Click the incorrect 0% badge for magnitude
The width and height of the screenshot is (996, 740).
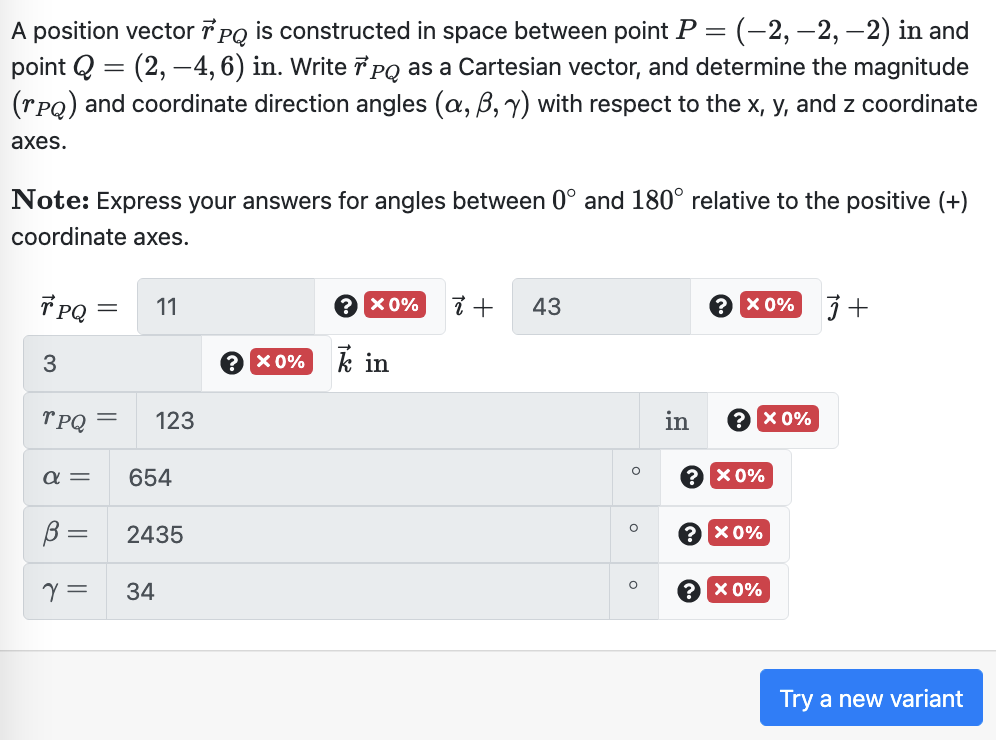(x=788, y=420)
